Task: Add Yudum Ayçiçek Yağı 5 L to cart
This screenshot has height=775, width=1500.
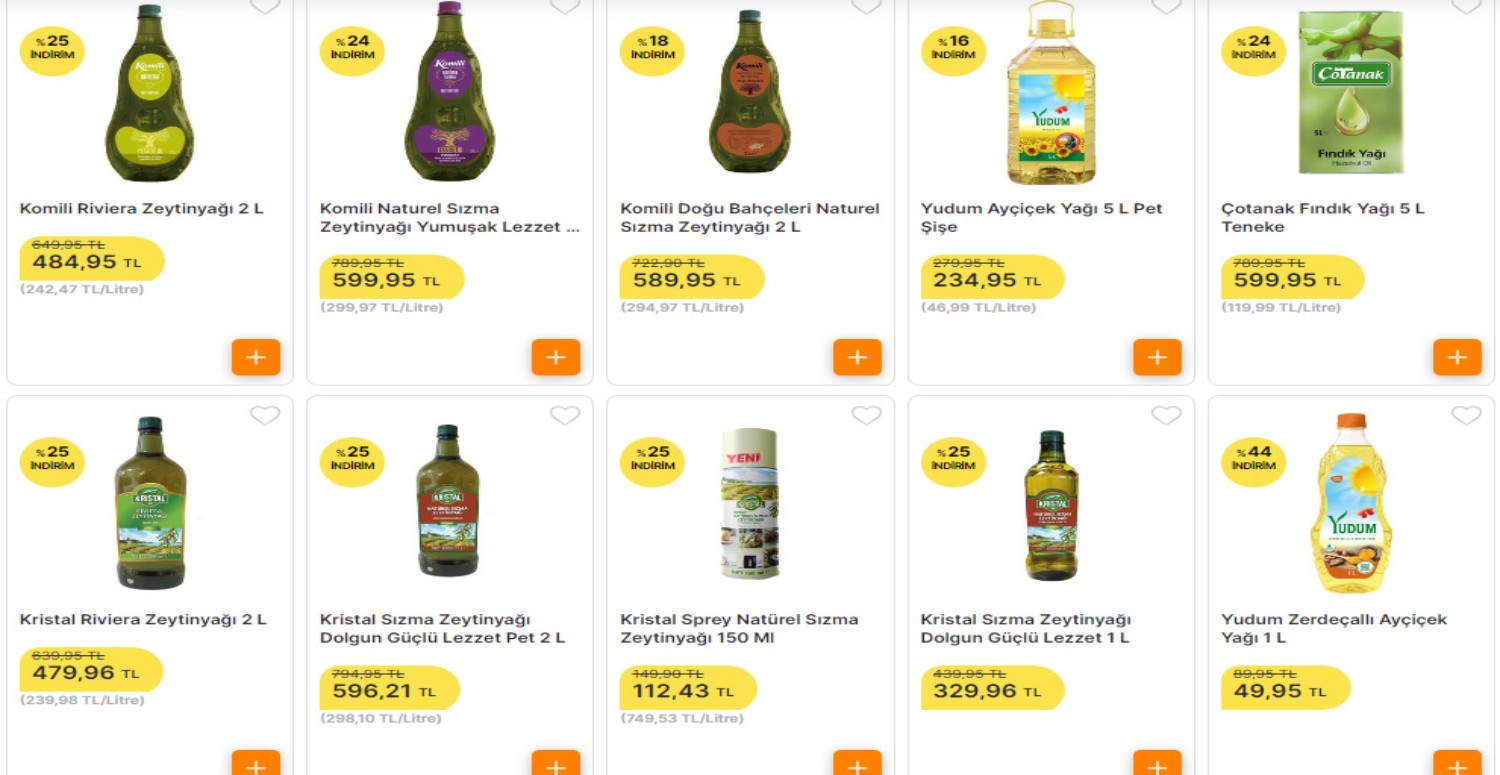Action: click(x=1157, y=357)
